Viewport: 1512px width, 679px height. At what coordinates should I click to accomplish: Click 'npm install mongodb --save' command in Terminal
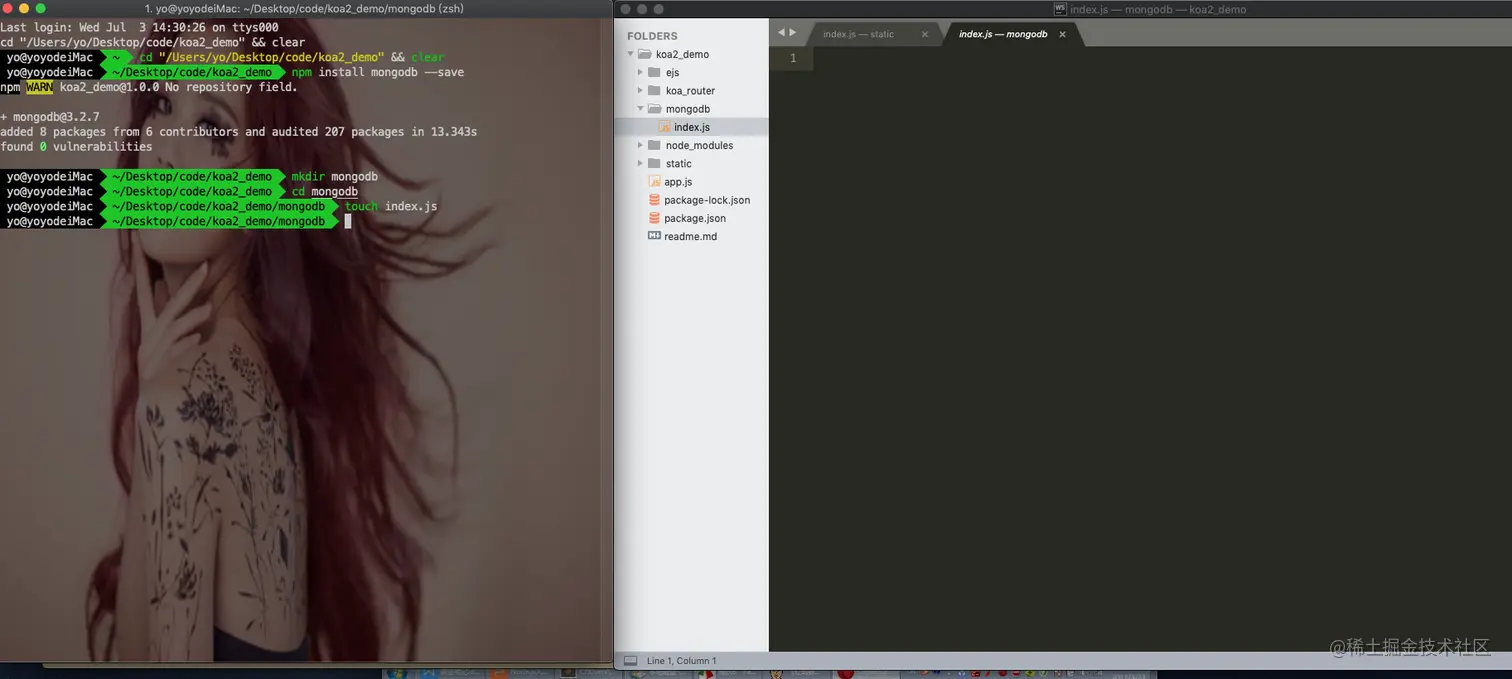pyautogui.click(x=378, y=72)
